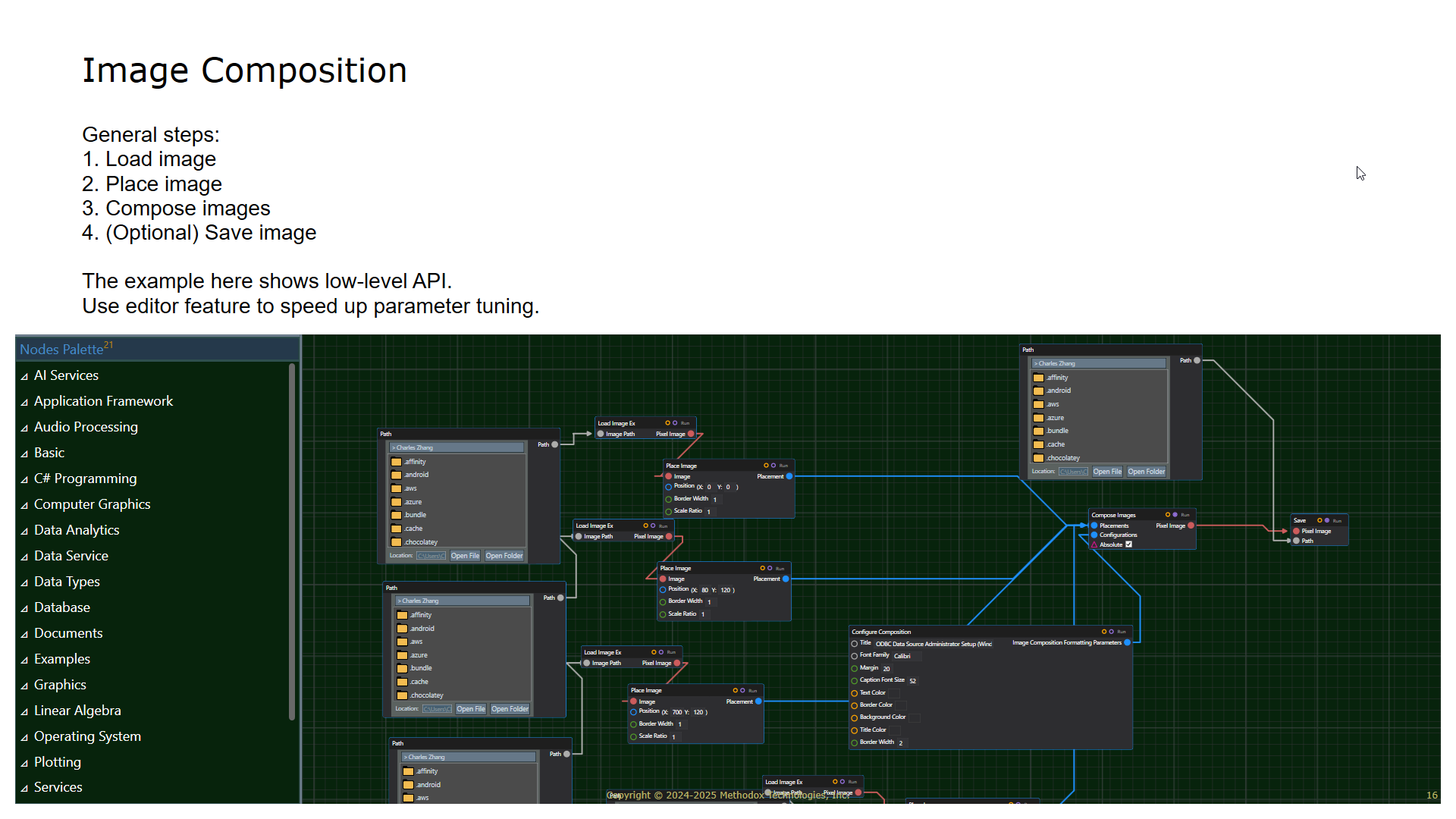Screen dimensions: 1456x819
Task: Click the purple circle on Compose Images header
Action: [1175, 515]
